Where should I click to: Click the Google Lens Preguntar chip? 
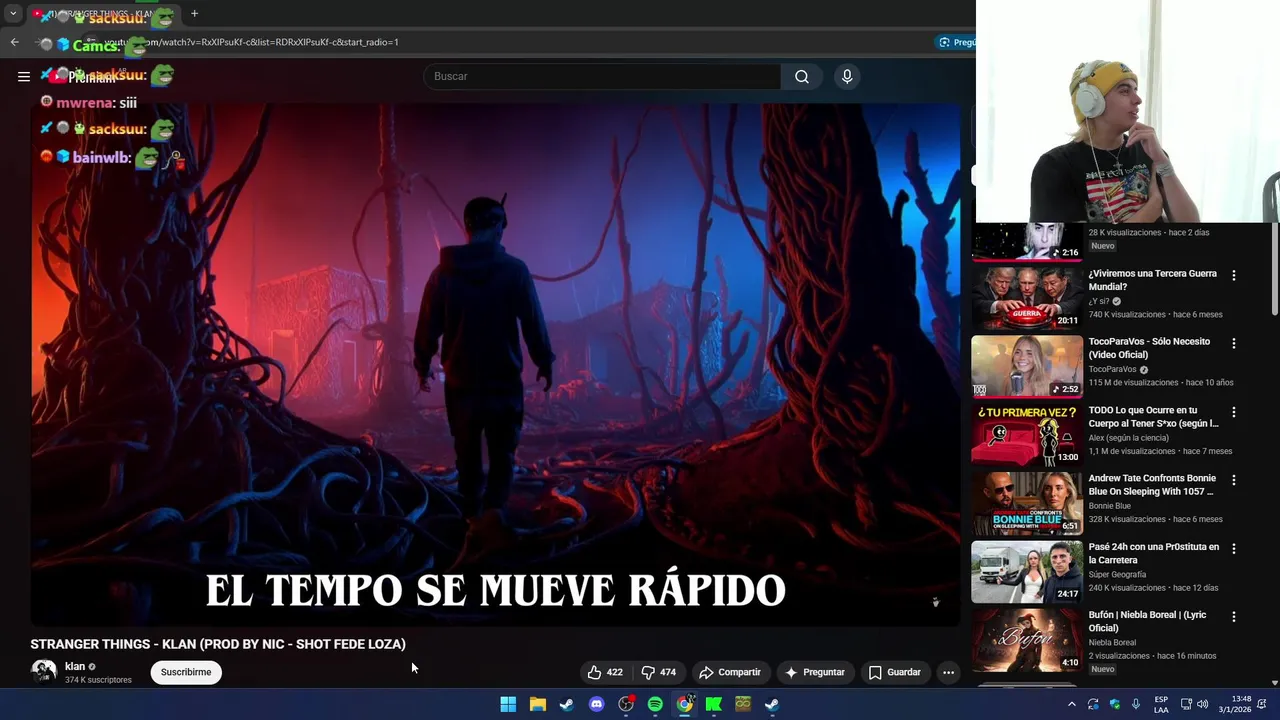tap(956, 42)
